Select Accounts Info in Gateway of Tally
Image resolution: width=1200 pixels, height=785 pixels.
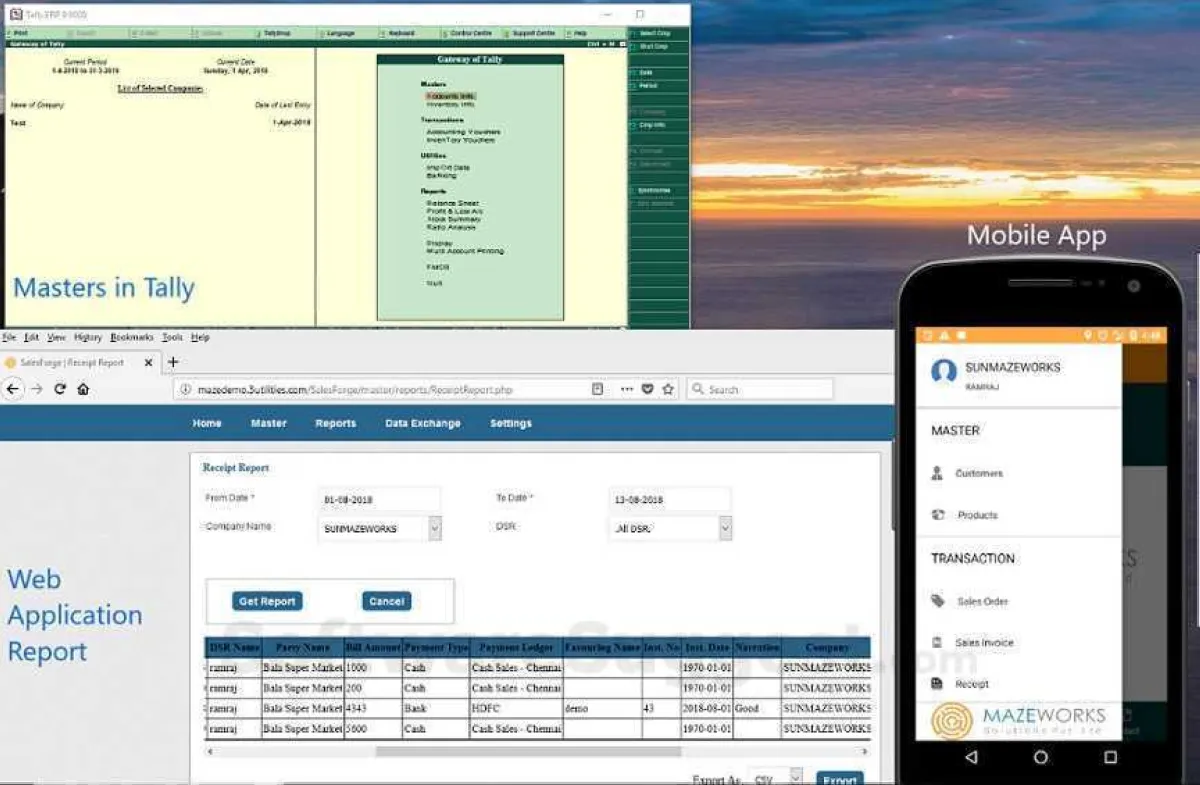tap(450, 96)
